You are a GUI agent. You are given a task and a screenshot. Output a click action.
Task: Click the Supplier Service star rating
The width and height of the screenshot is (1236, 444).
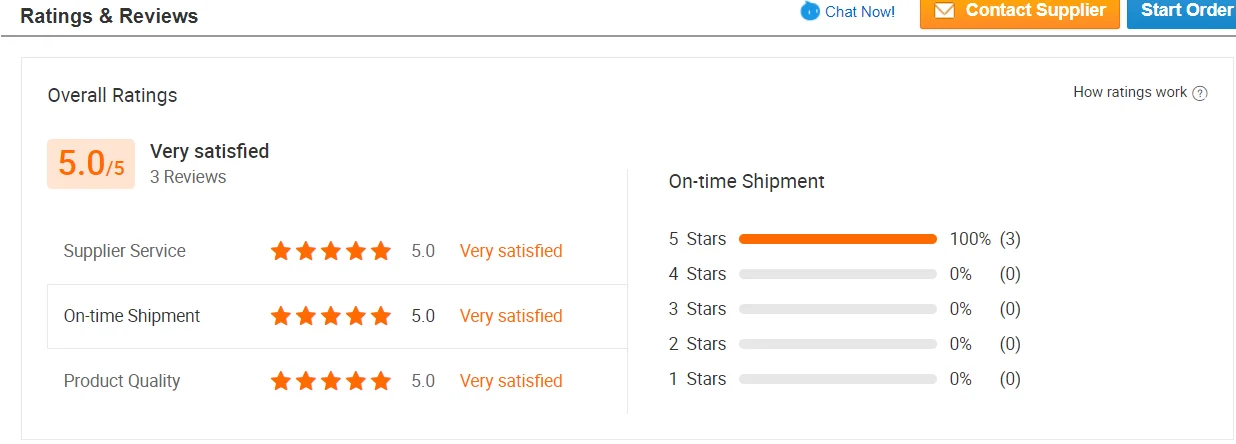pos(331,251)
